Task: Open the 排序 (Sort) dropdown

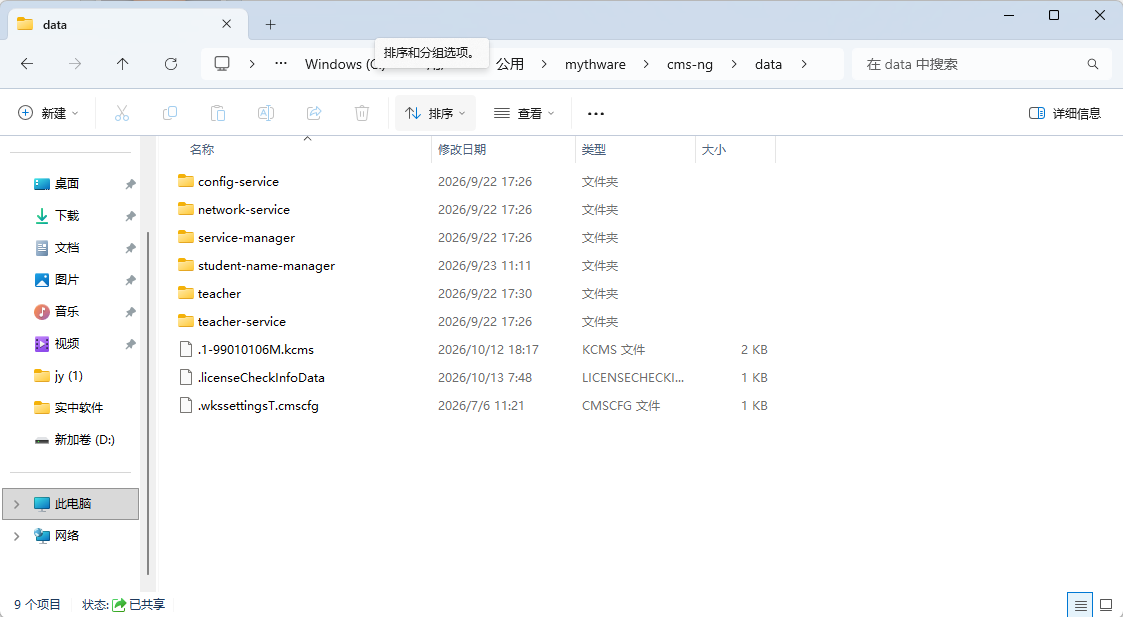Action: pos(435,113)
